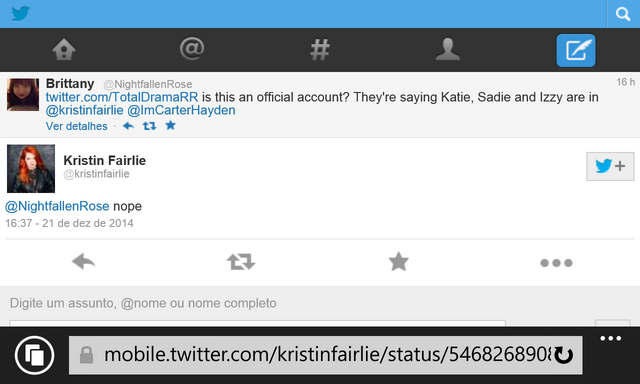Screen dimensions: 640x384
Task: Expand the browser menu ellipsis
Action: [610, 338]
